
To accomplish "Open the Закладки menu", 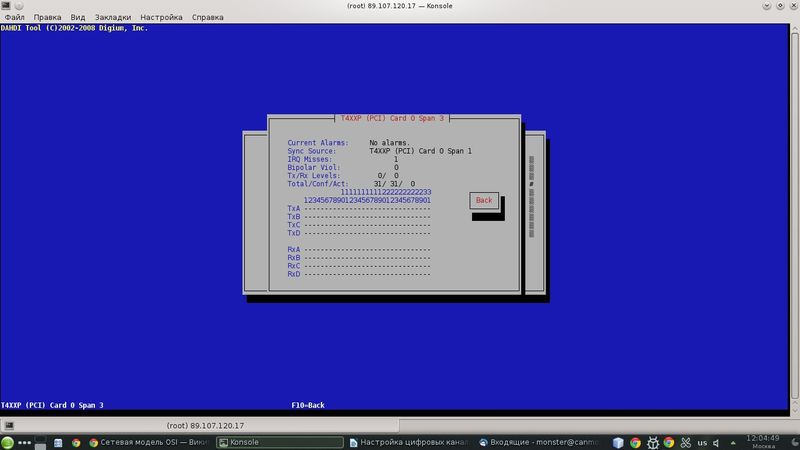I will coord(113,18).
